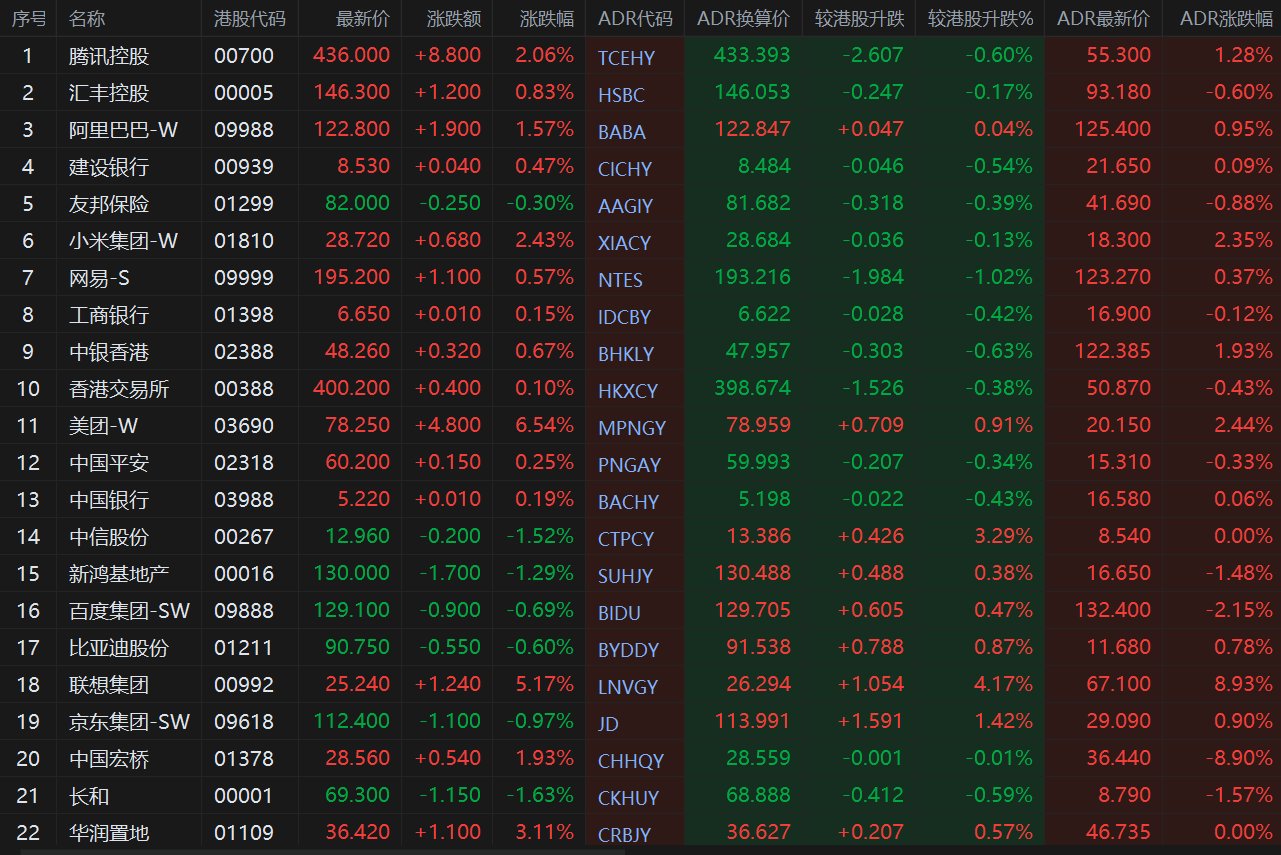Click the BYDDY ADR code
The width and height of the screenshot is (1281, 855).
628,650
